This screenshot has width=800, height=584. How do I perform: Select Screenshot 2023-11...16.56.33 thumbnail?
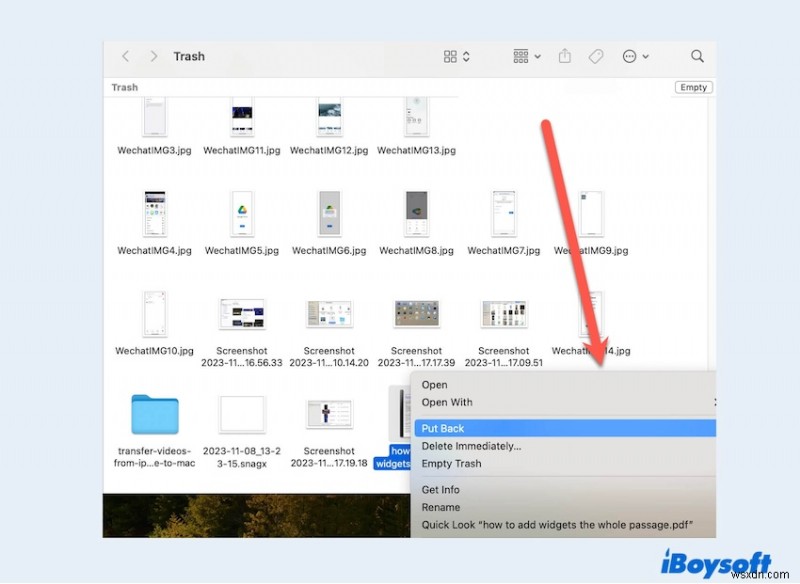tap(242, 314)
